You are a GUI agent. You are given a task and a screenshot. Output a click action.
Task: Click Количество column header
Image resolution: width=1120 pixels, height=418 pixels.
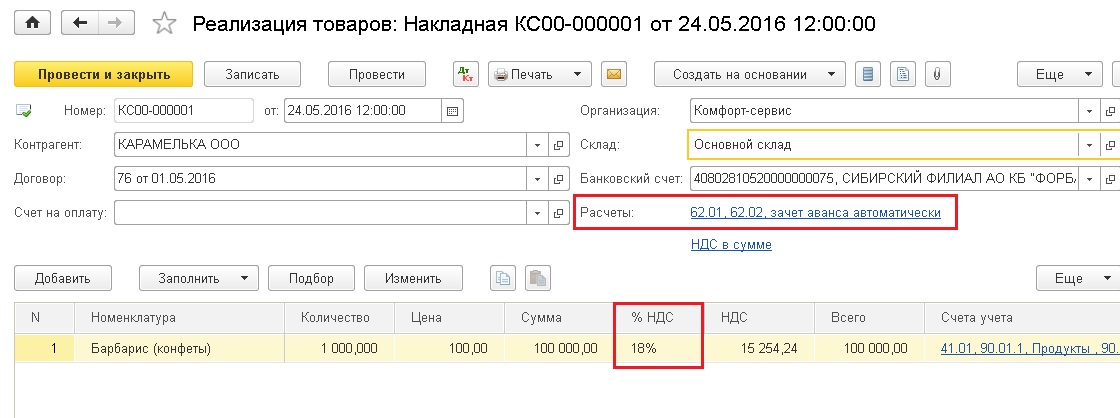pos(339,318)
